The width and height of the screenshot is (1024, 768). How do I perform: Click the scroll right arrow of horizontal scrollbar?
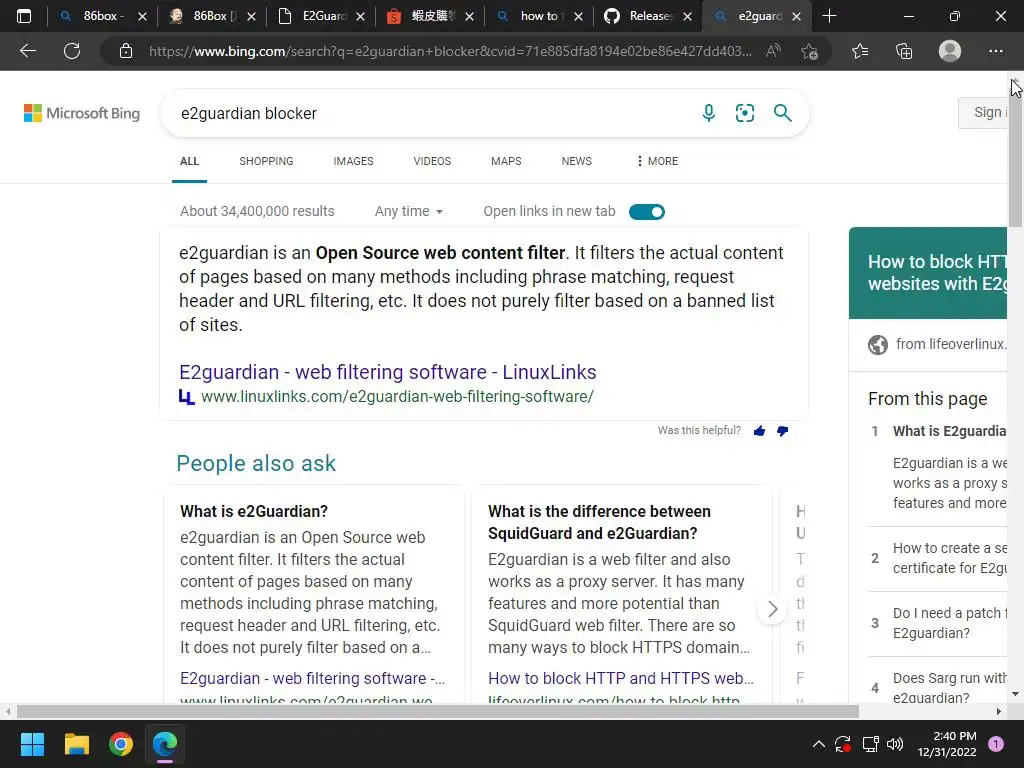pos(999,711)
